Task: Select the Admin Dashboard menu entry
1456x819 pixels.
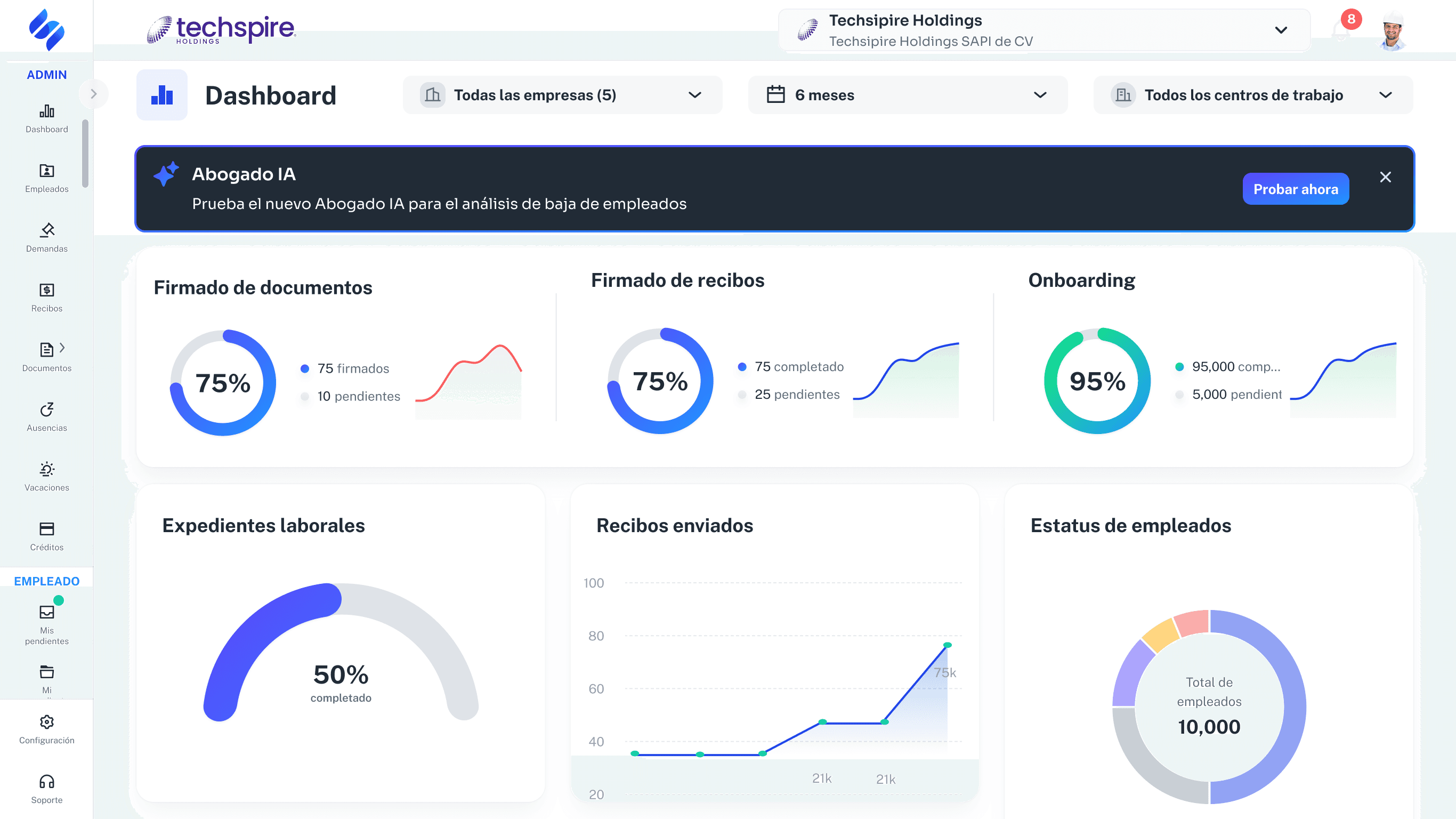Action: point(46,120)
